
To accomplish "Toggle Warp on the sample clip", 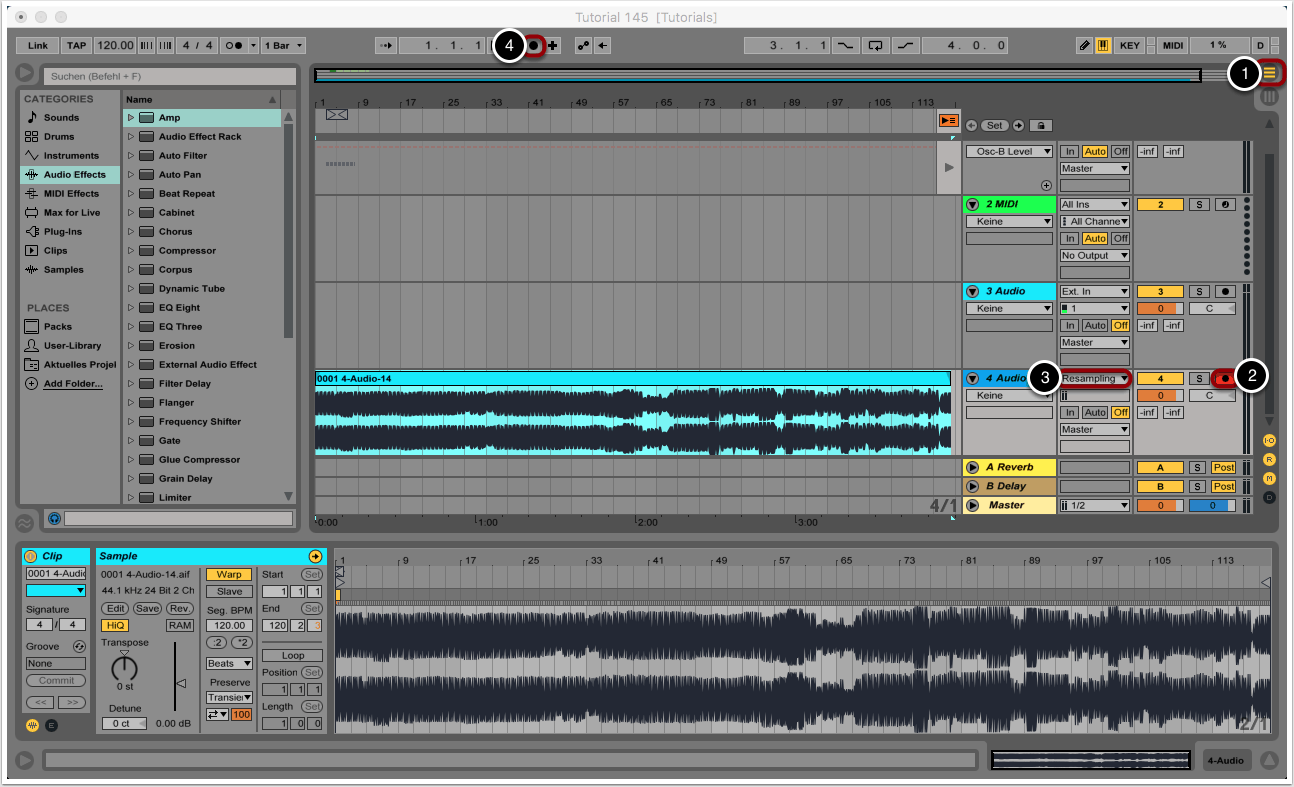I will (229, 574).
